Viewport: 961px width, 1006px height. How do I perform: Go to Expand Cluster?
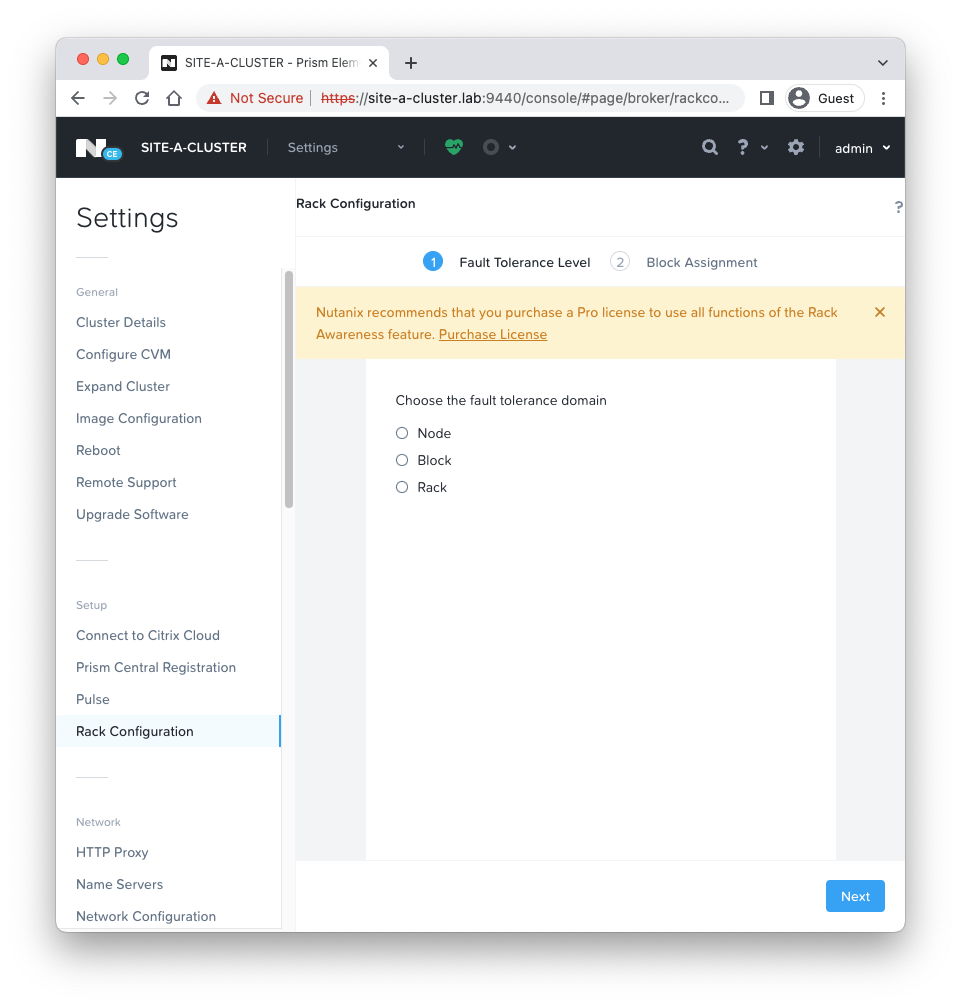point(123,386)
